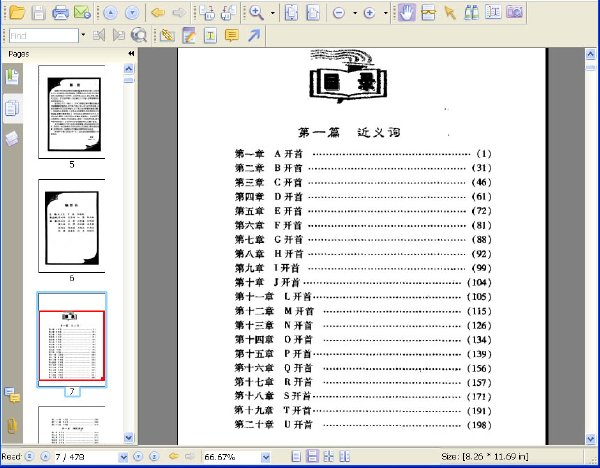Open the Find options dropdown arrow
The height and width of the screenshot is (468, 600).
tap(83, 36)
